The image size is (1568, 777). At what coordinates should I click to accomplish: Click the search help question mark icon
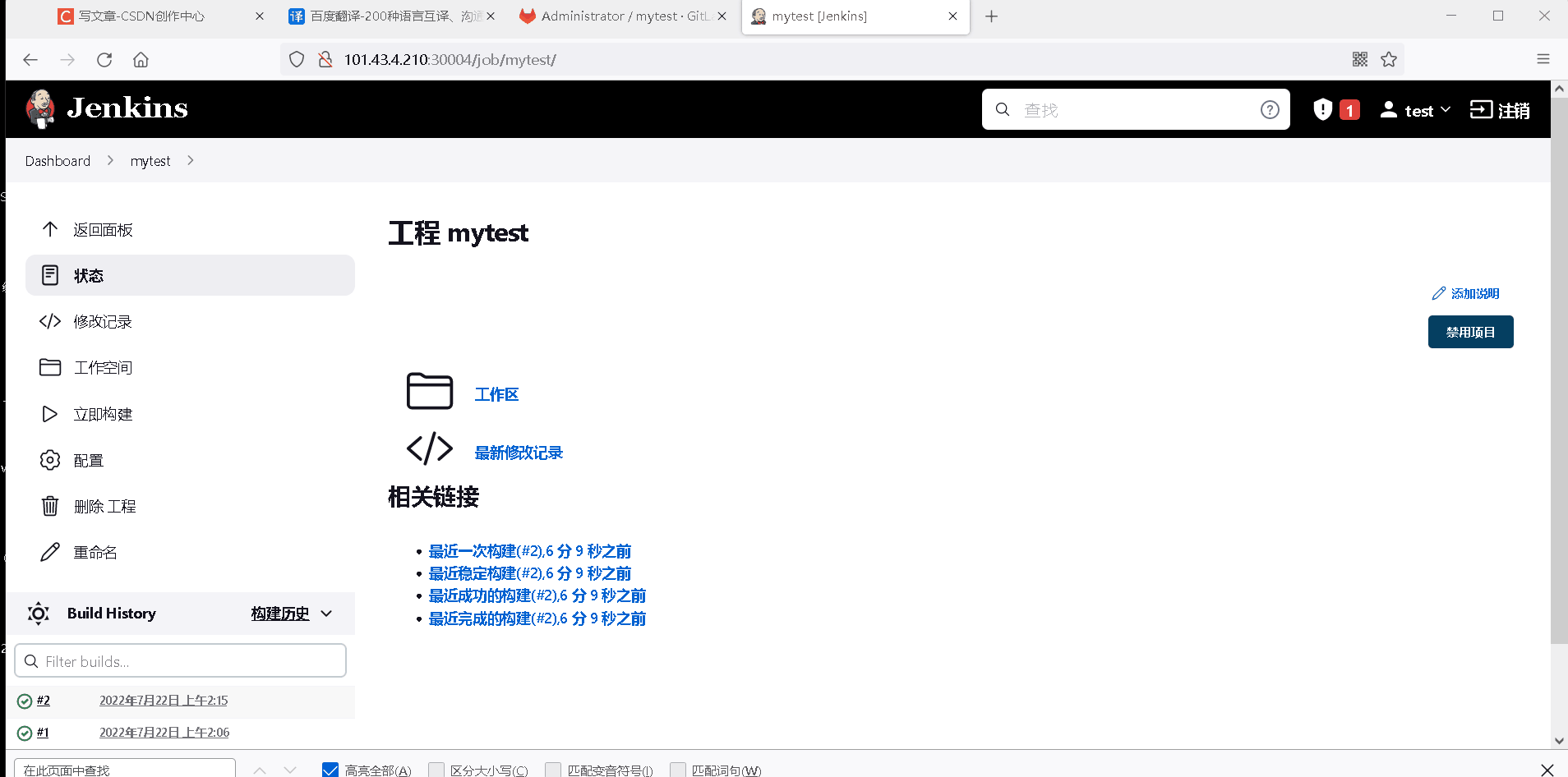pyautogui.click(x=1270, y=110)
